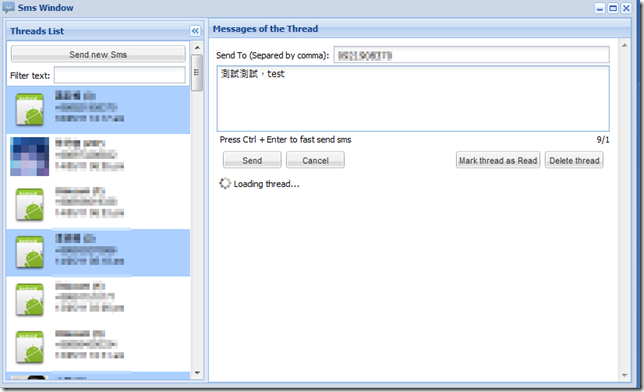The width and height of the screenshot is (644, 392).
Task: Delete the current thread
Action: point(574,160)
